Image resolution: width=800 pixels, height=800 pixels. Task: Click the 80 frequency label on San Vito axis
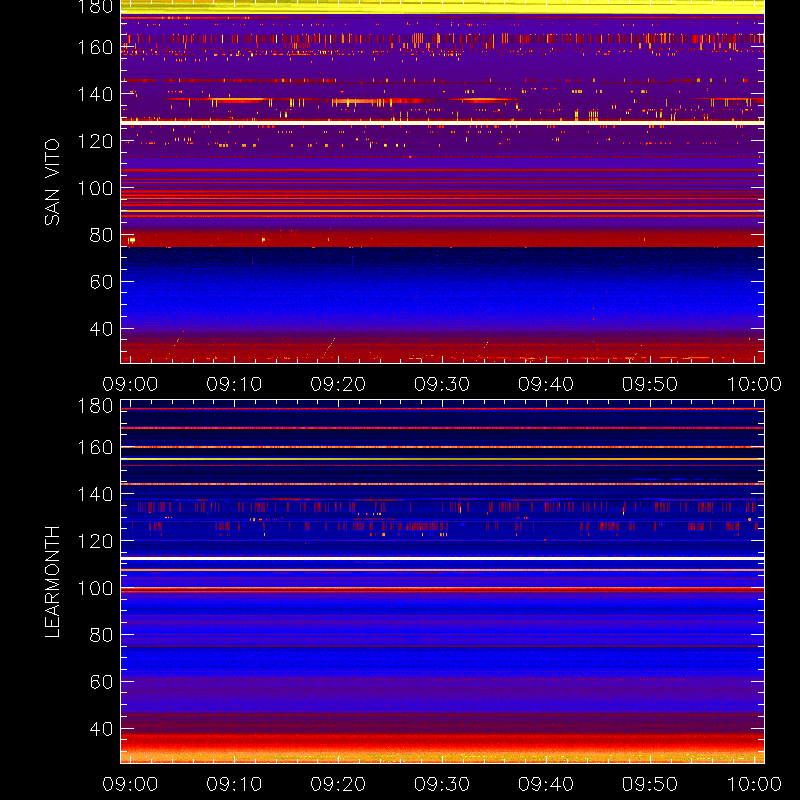102,235
